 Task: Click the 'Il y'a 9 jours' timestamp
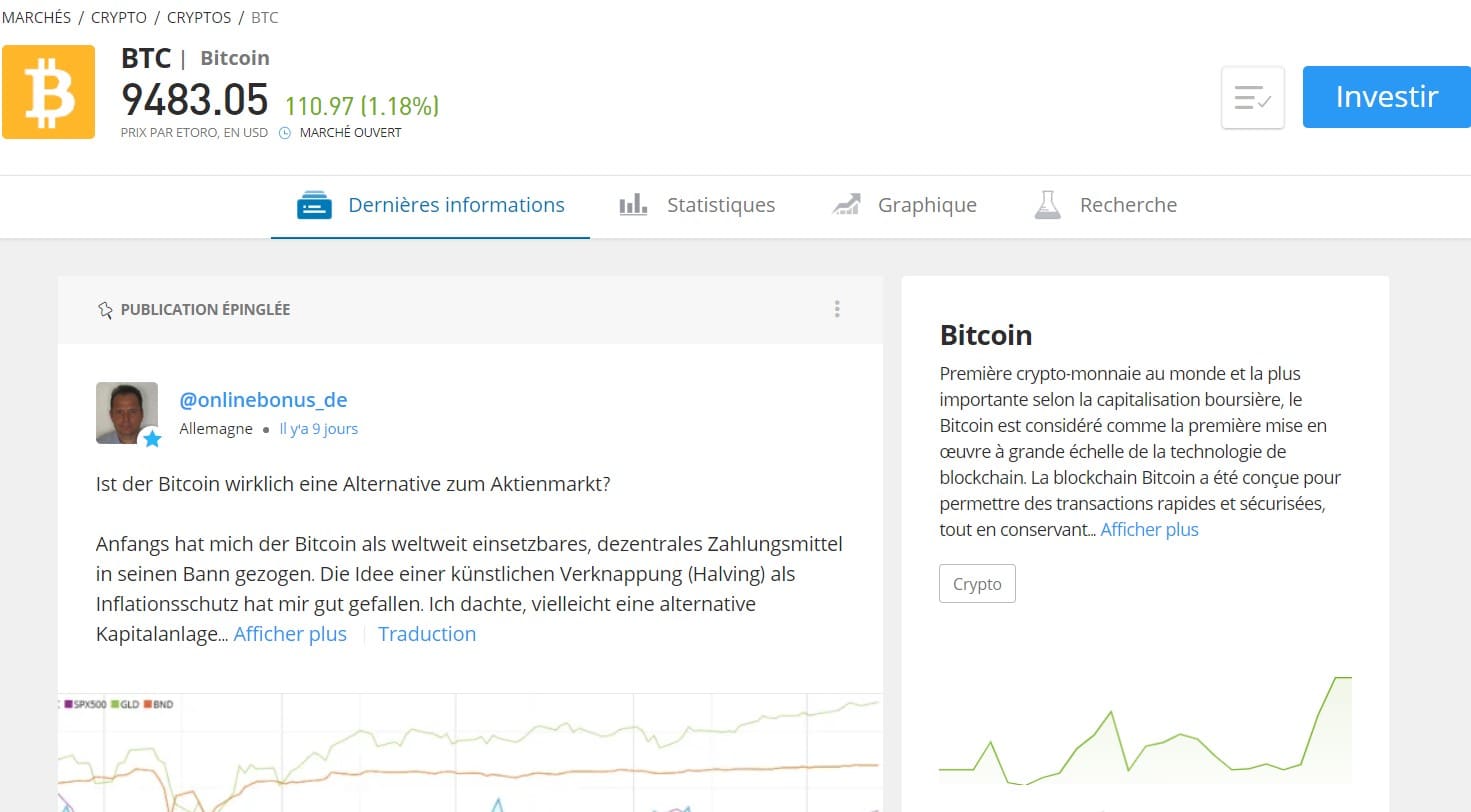(x=318, y=429)
